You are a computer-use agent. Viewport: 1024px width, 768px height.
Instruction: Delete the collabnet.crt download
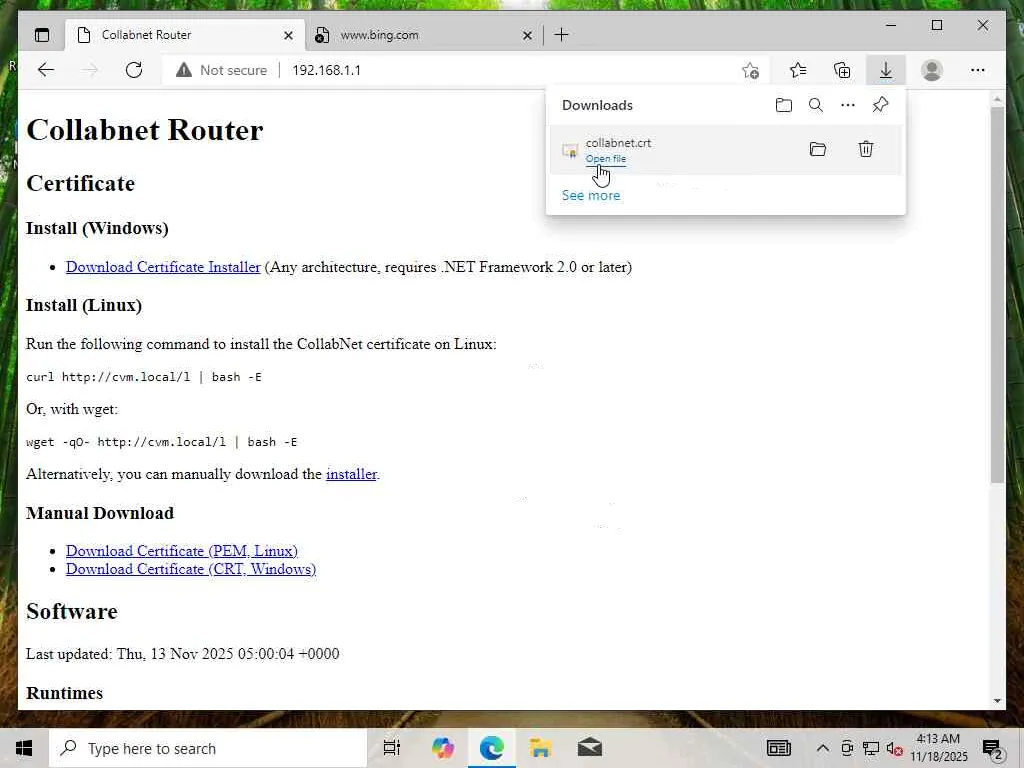[865, 150]
